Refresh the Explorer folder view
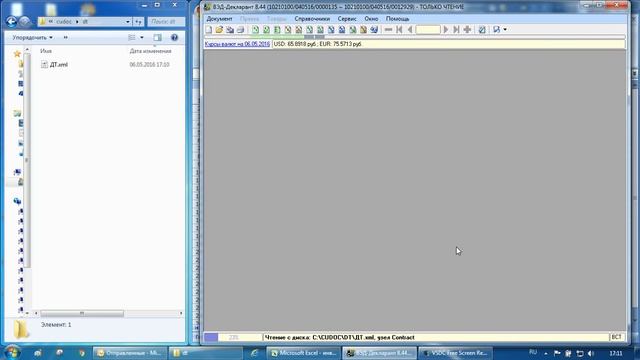 tap(139, 22)
